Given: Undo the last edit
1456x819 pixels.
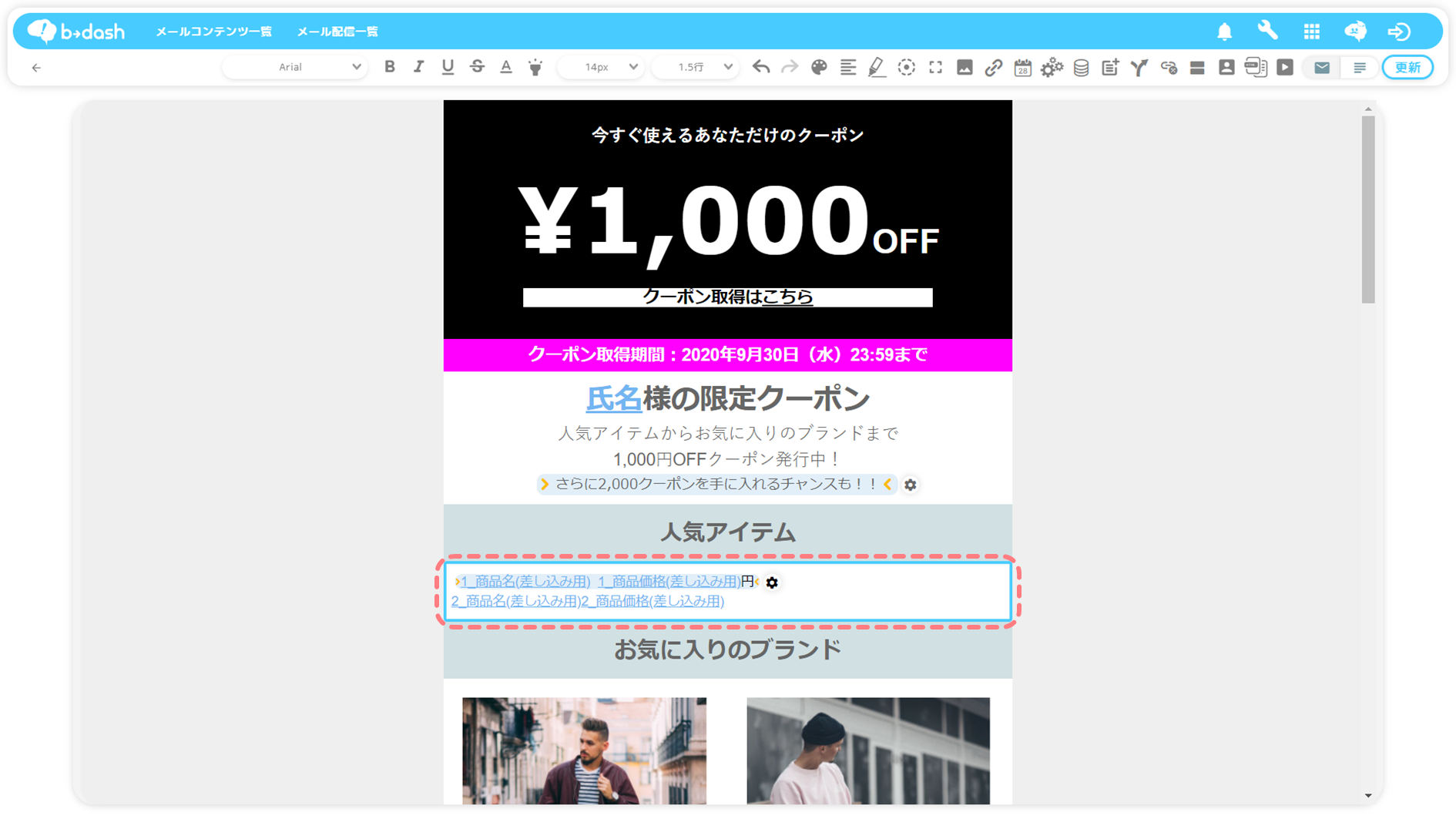Looking at the screenshot, I should click(761, 67).
